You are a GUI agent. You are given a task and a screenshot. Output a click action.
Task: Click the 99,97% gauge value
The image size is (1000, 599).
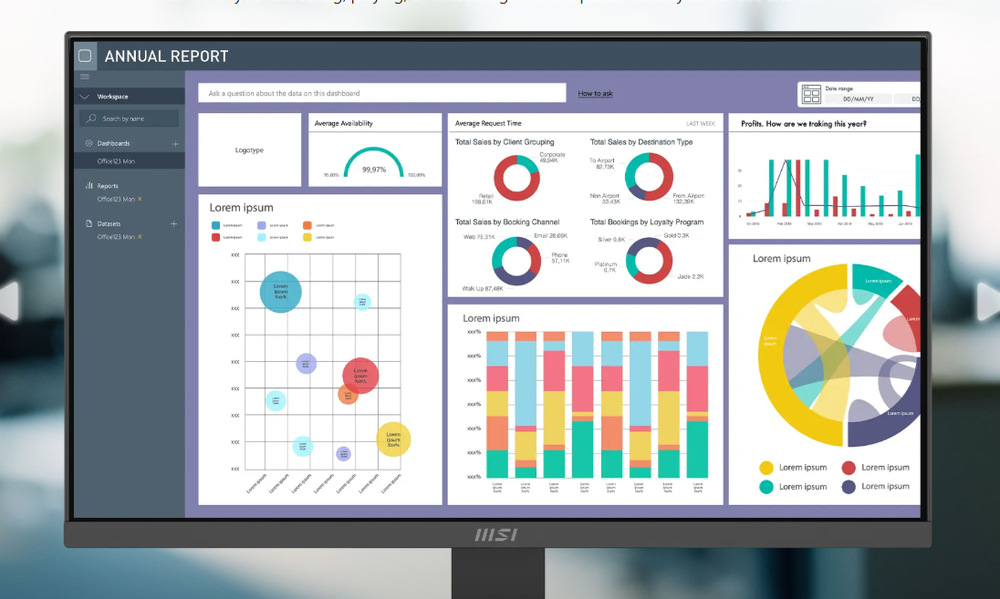[x=374, y=170]
